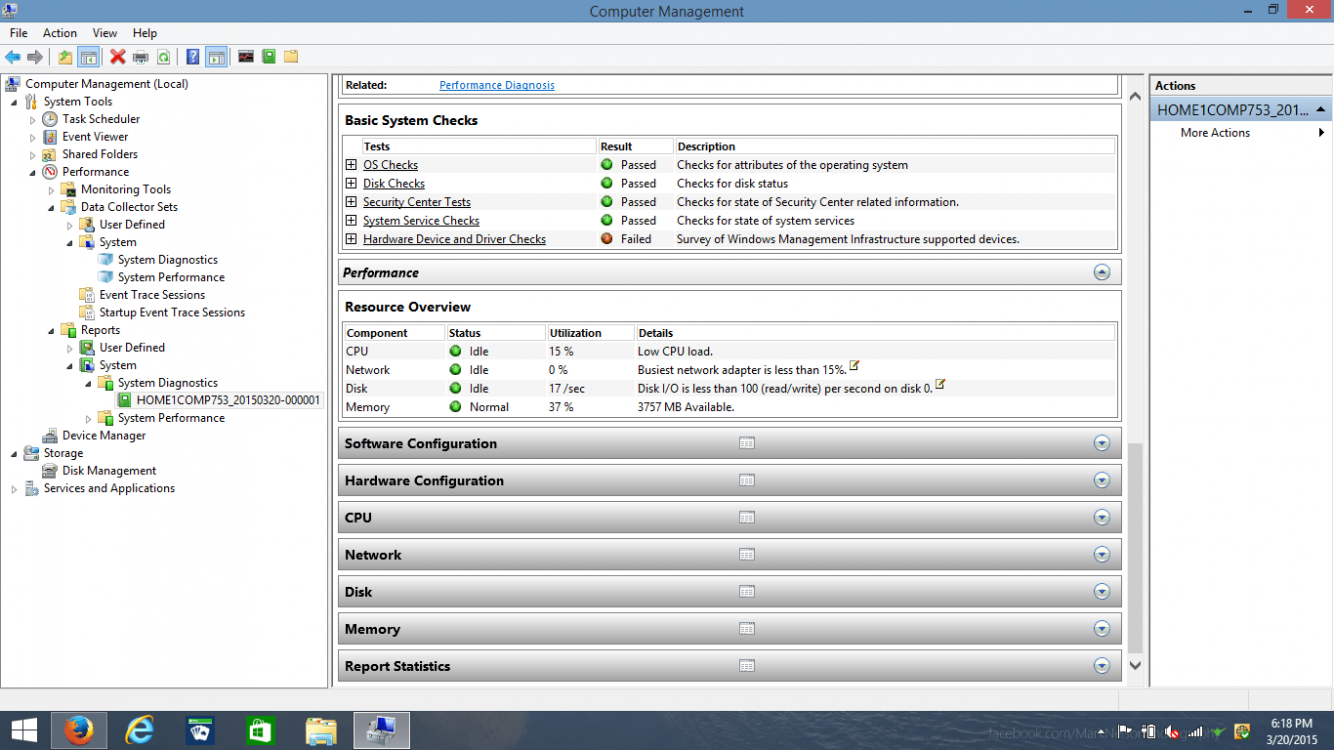This screenshot has width=1334, height=750.
Task: Open the View menu
Action: 105,33
